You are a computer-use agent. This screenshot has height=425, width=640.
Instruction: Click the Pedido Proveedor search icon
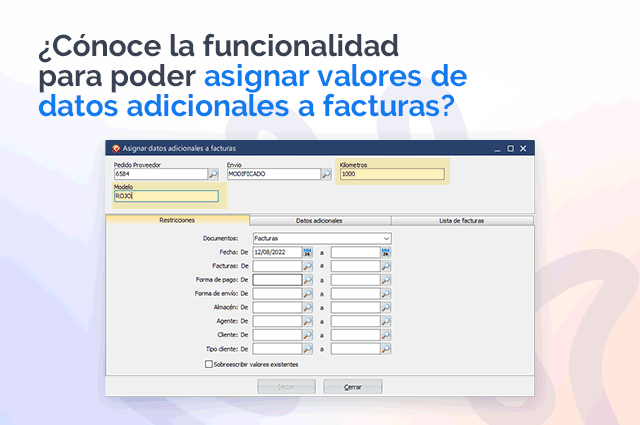click(x=212, y=174)
